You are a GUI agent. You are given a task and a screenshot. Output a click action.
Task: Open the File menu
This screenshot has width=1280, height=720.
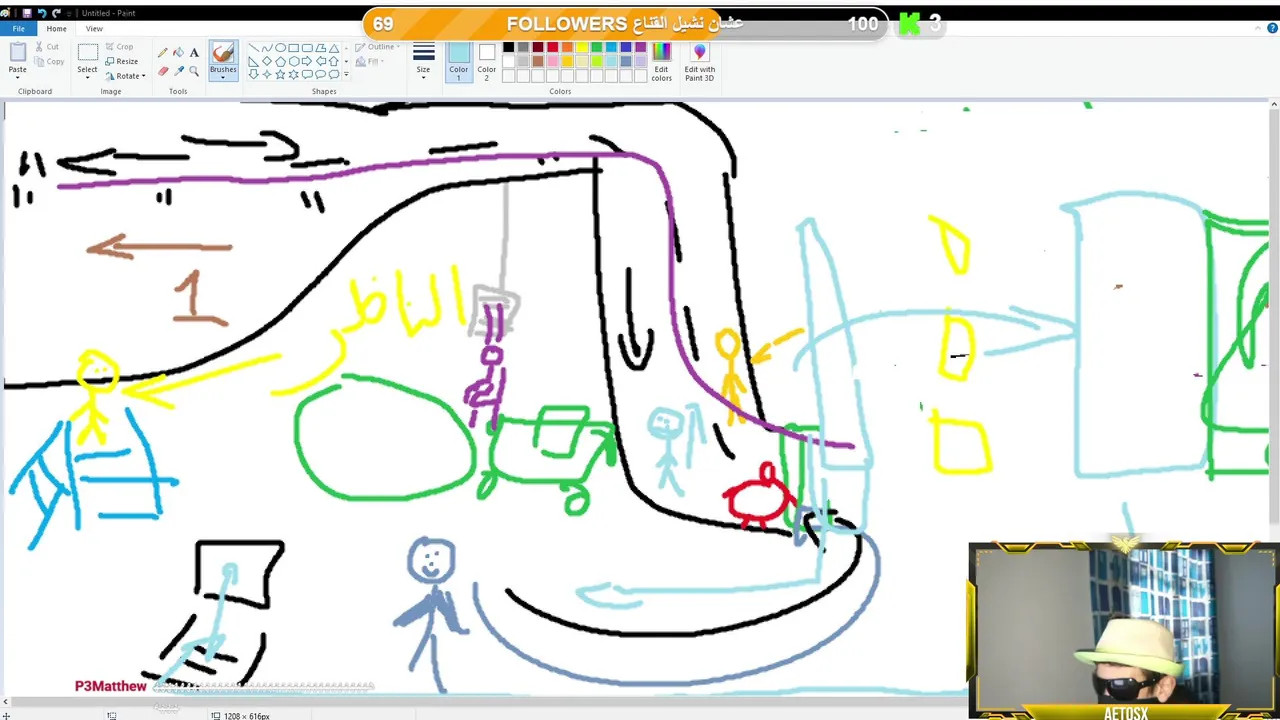coord(18,29)
